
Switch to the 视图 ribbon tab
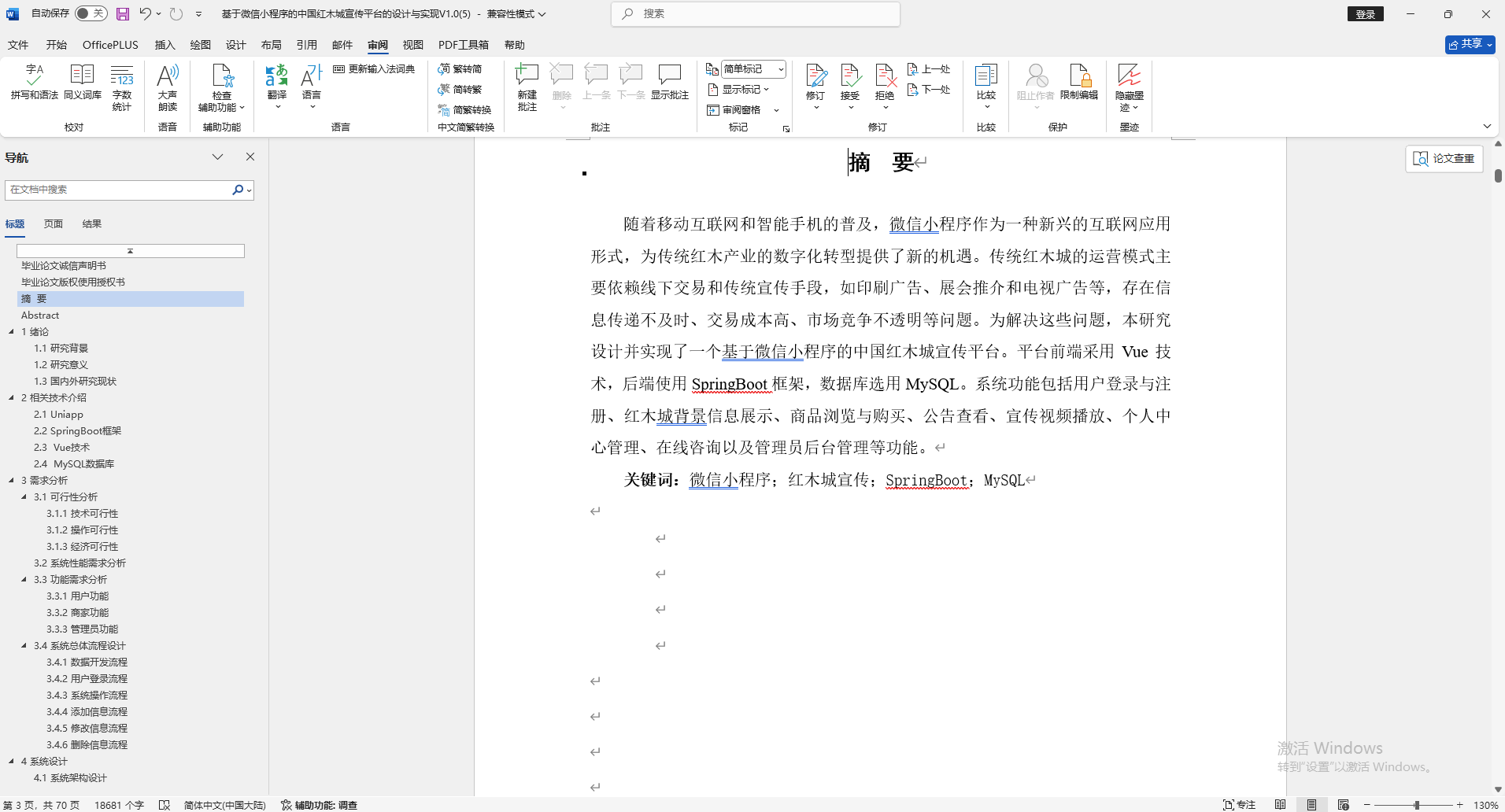coord(412,45)
